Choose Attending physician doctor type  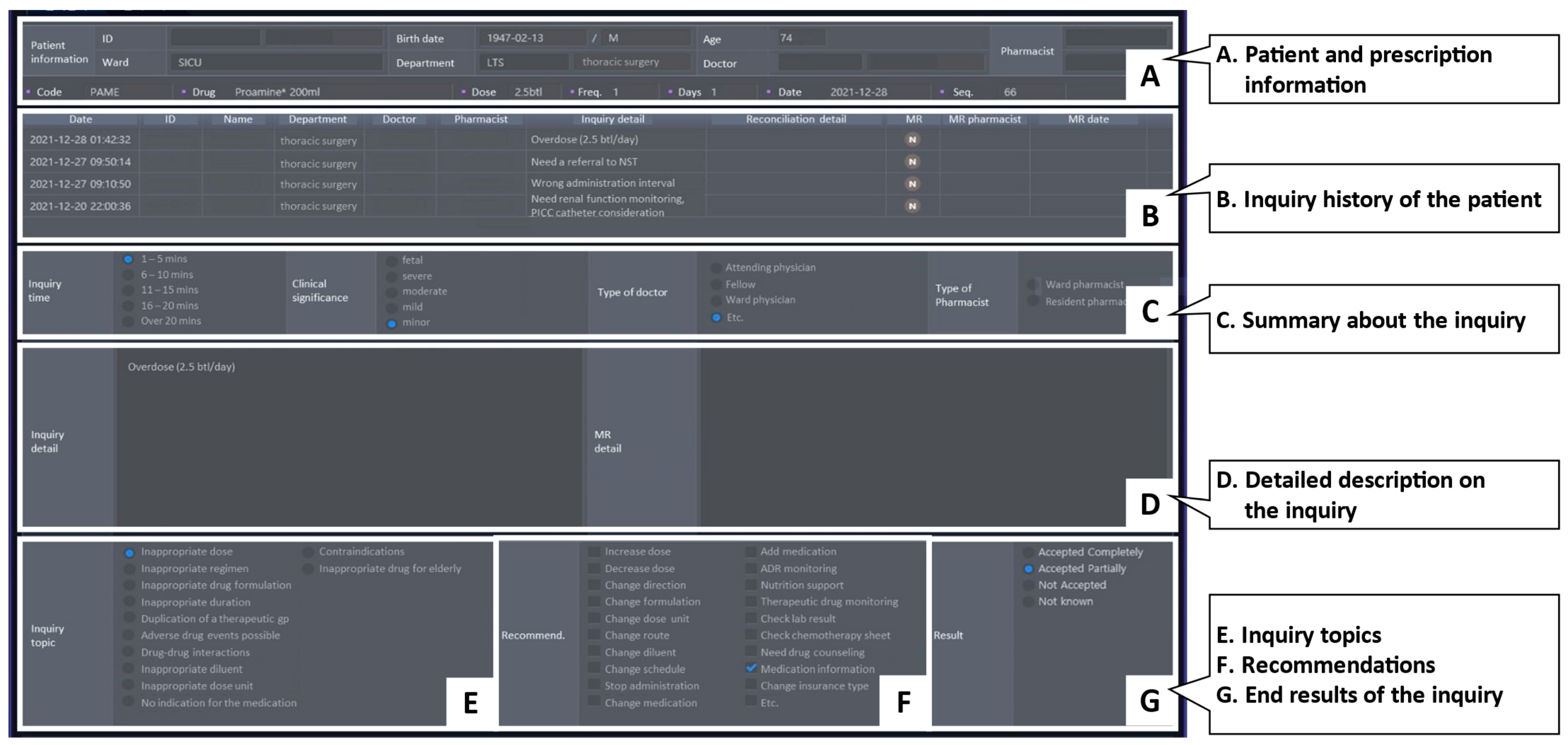716,268
